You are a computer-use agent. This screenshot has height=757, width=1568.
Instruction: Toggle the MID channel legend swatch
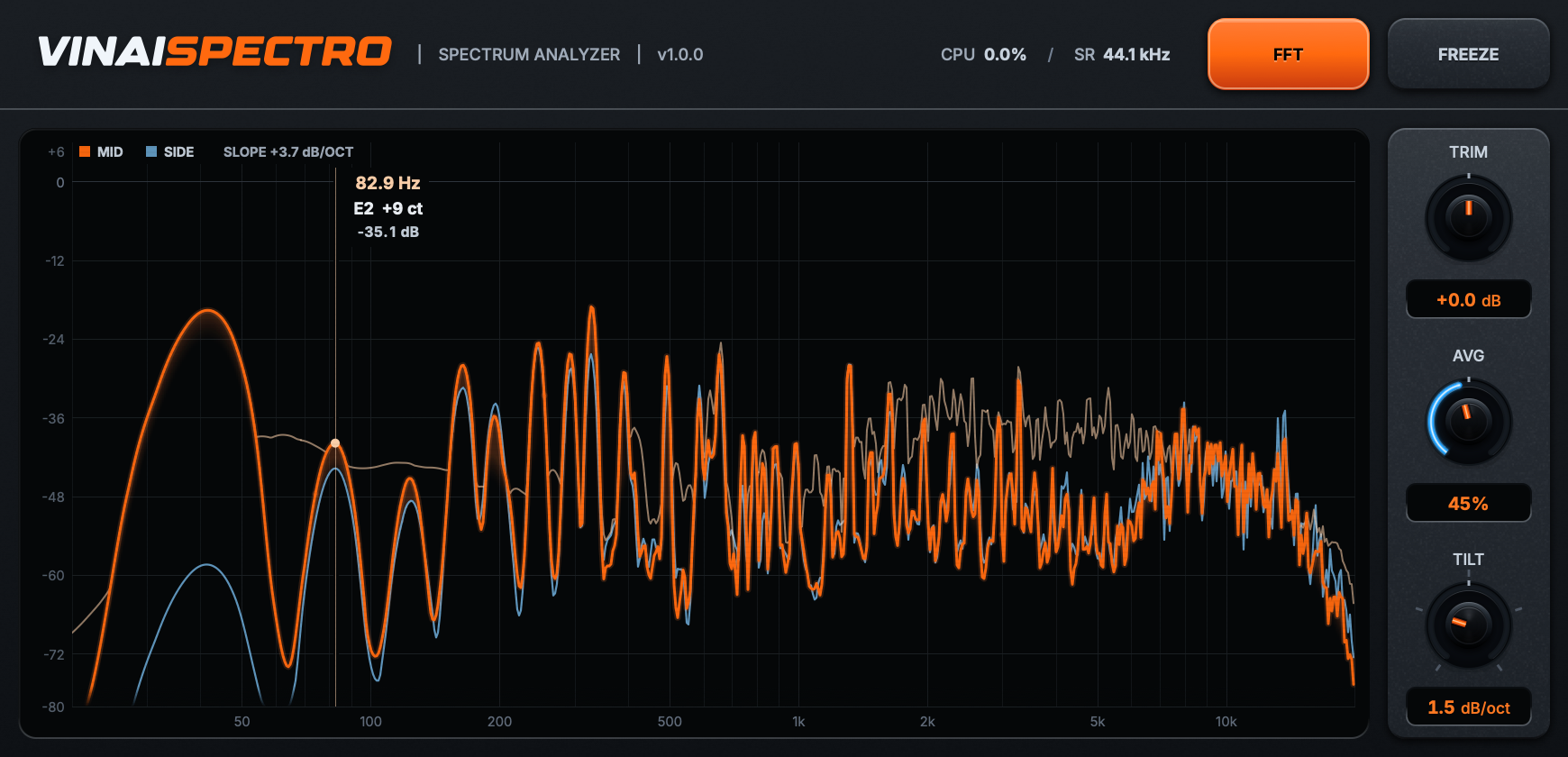click(x=85, y=151)
